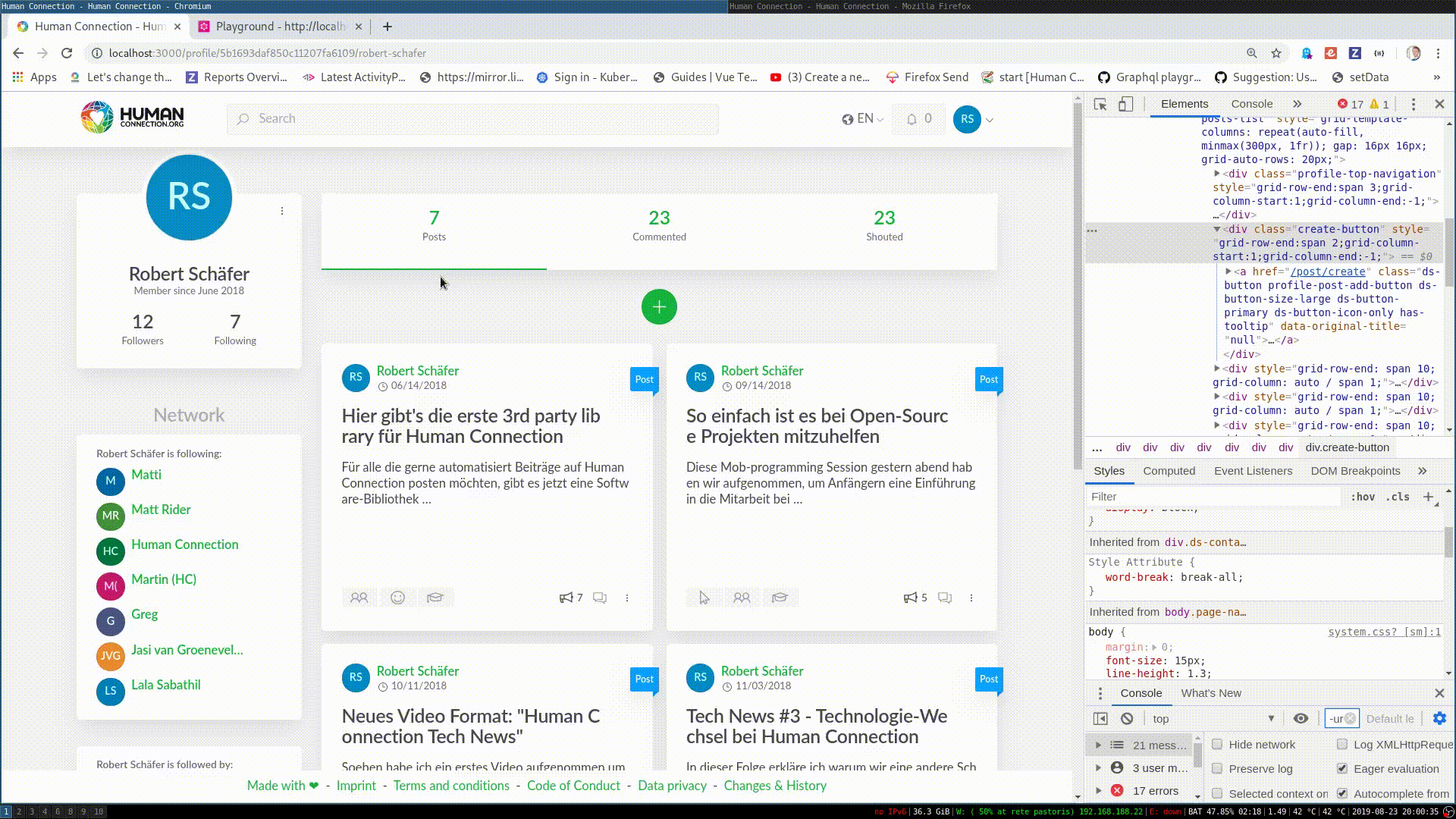This screenshot has height=819, width=1456.
Task: Open the What's New drawer tab
Action: click(x=1211, y=693)
